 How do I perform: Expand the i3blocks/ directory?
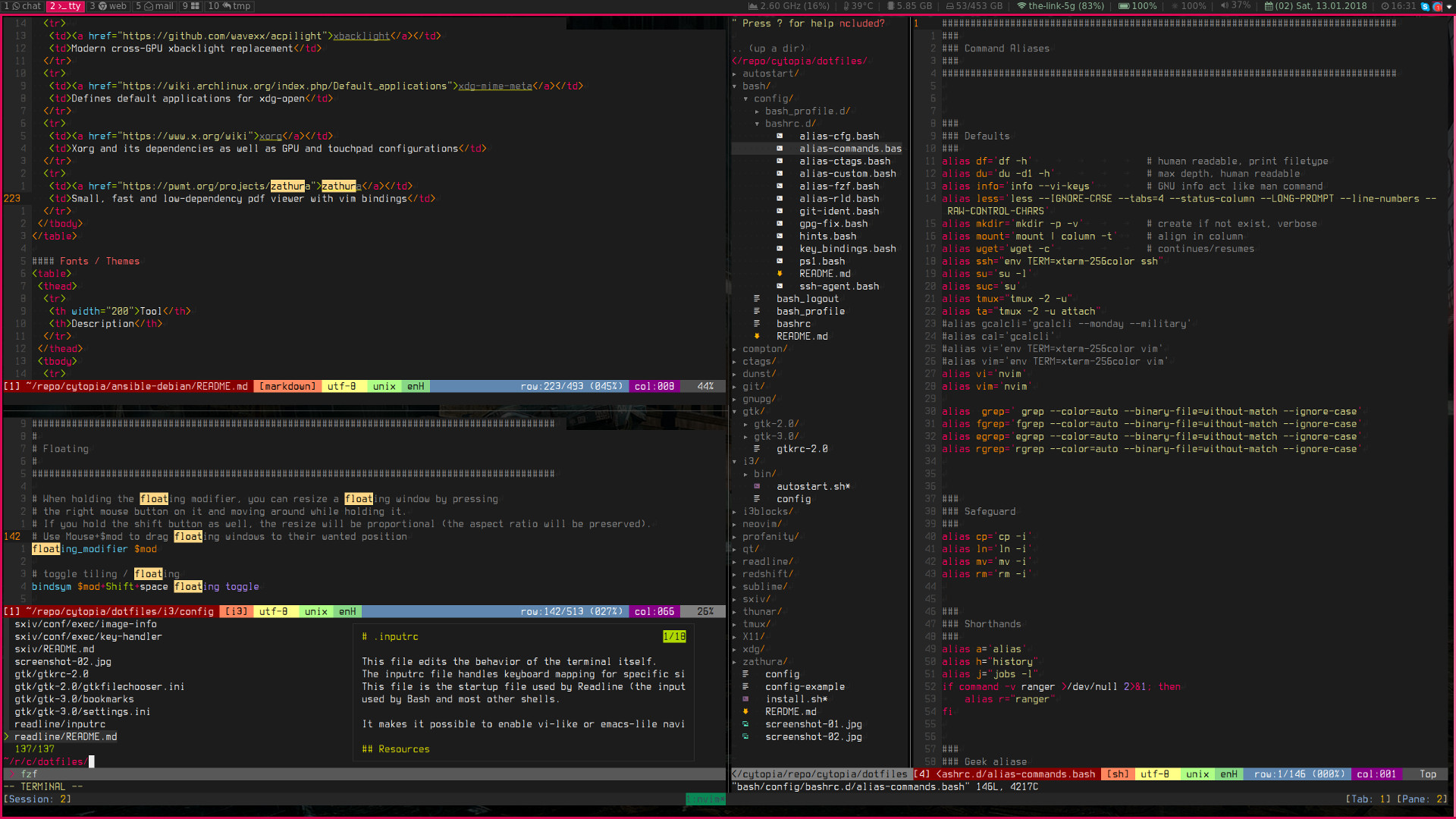(735, 512)
